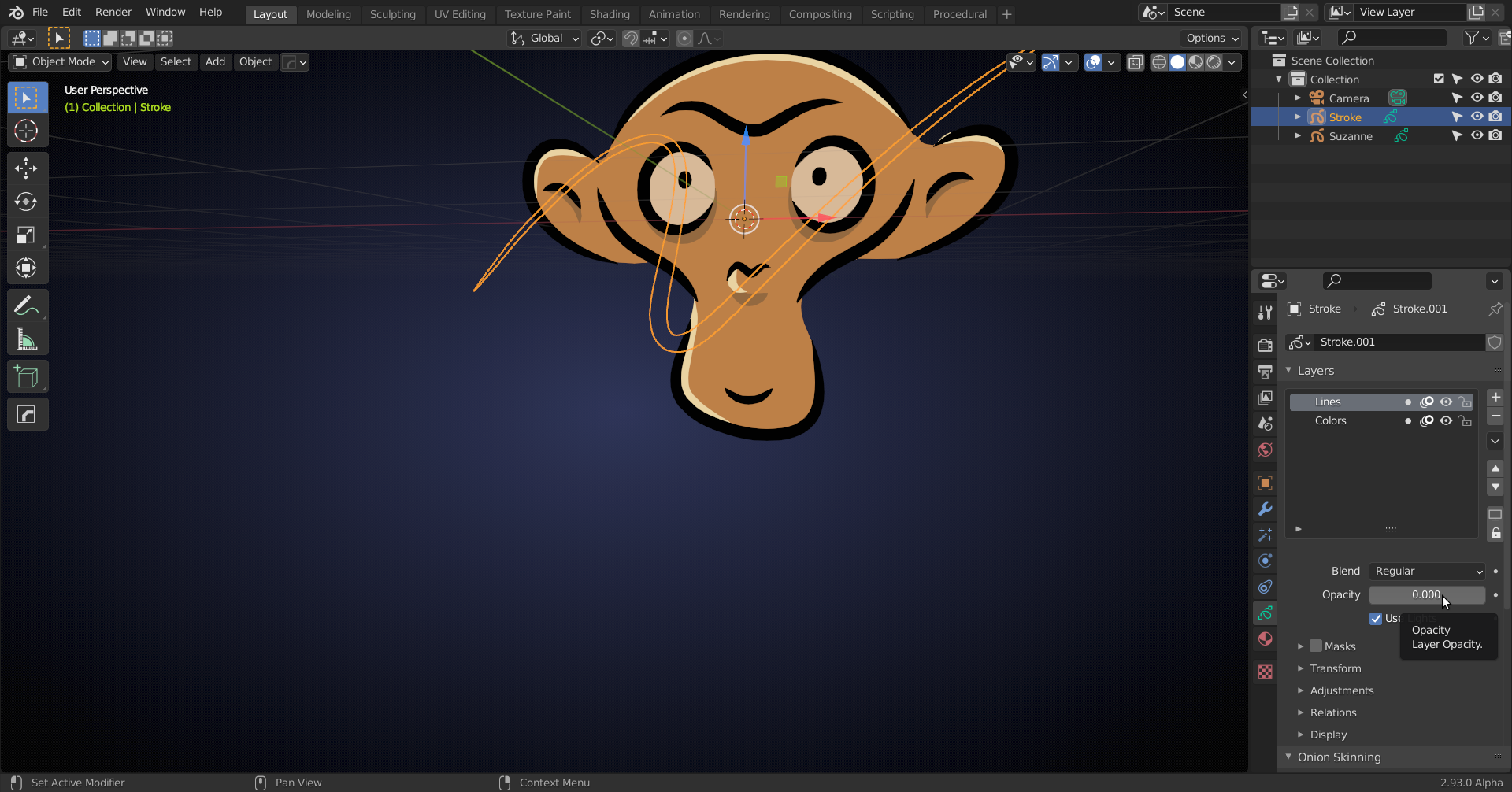This screenshot has width=1512, height=792.
Task: Open the Output properties tab
Action: click(x=1265, y=371)
